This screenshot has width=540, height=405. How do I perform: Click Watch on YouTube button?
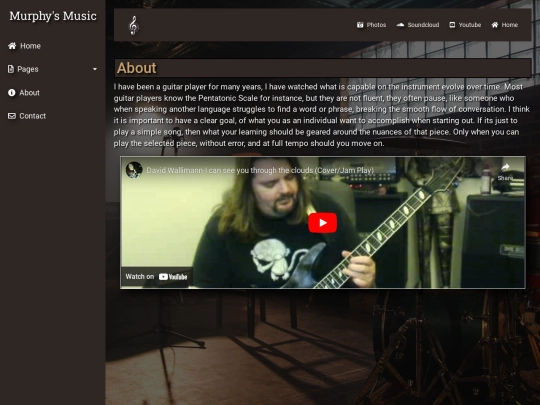[156, 277]
